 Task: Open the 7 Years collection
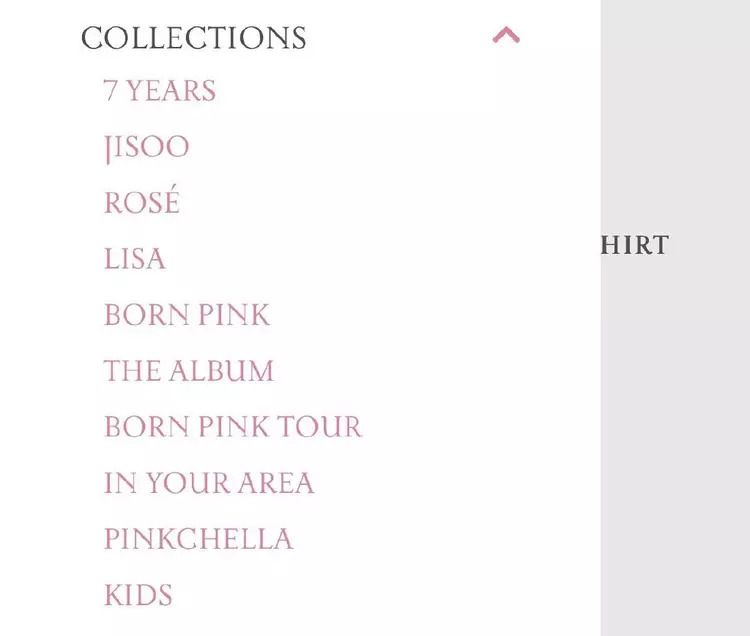(160, 91)
